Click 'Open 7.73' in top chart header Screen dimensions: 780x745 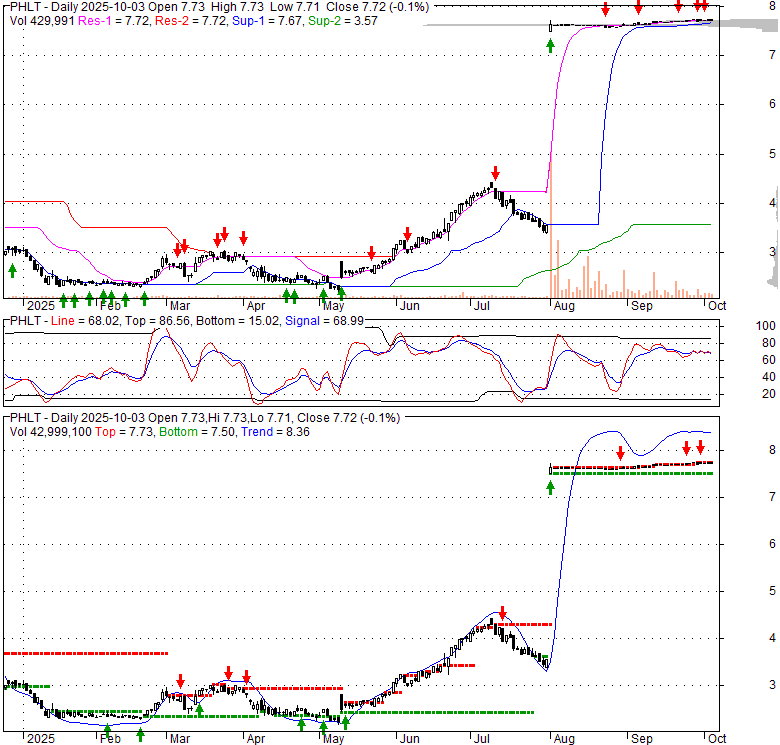pos(176,7)
